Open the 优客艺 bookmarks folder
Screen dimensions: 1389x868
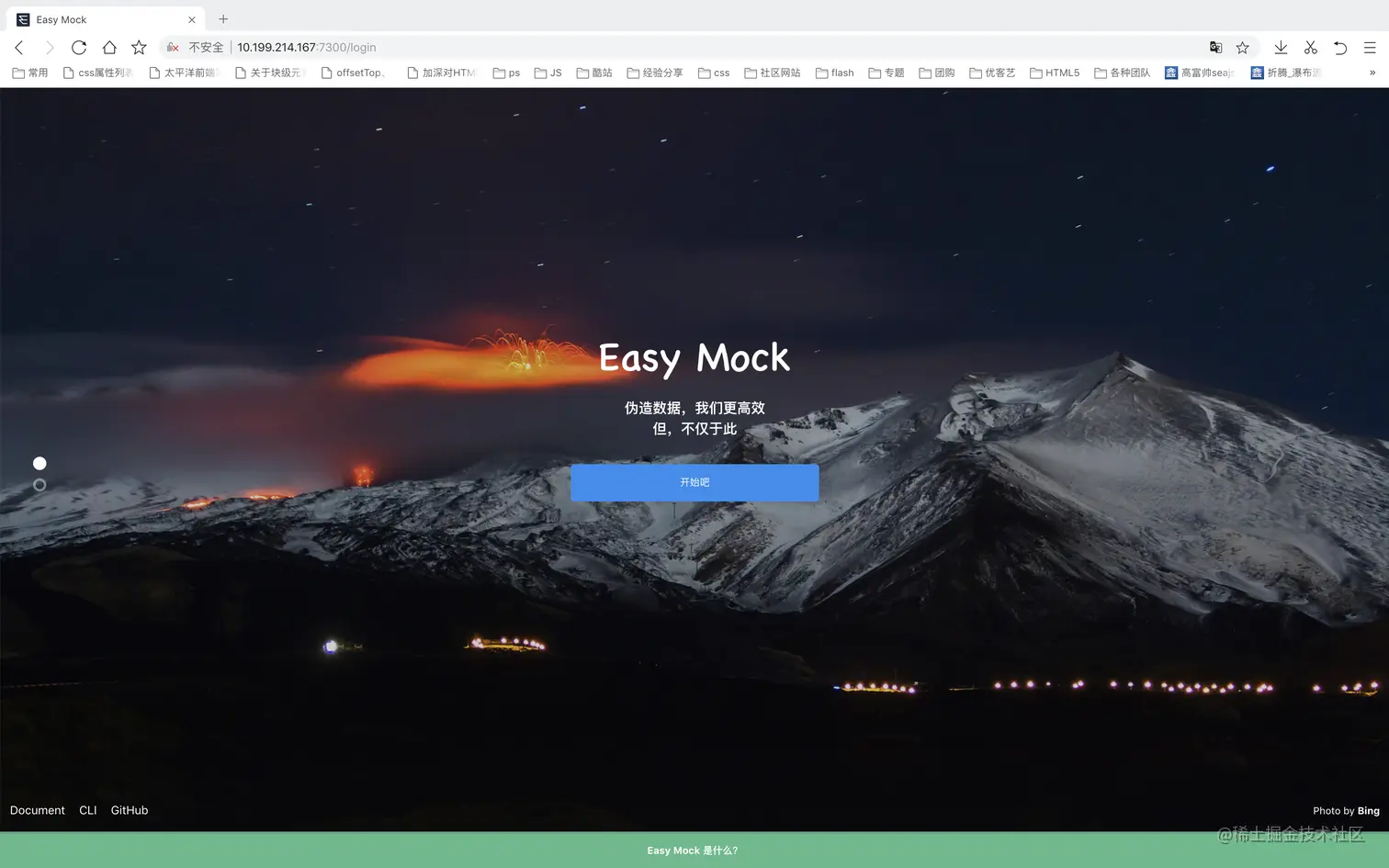coord(992,73)
